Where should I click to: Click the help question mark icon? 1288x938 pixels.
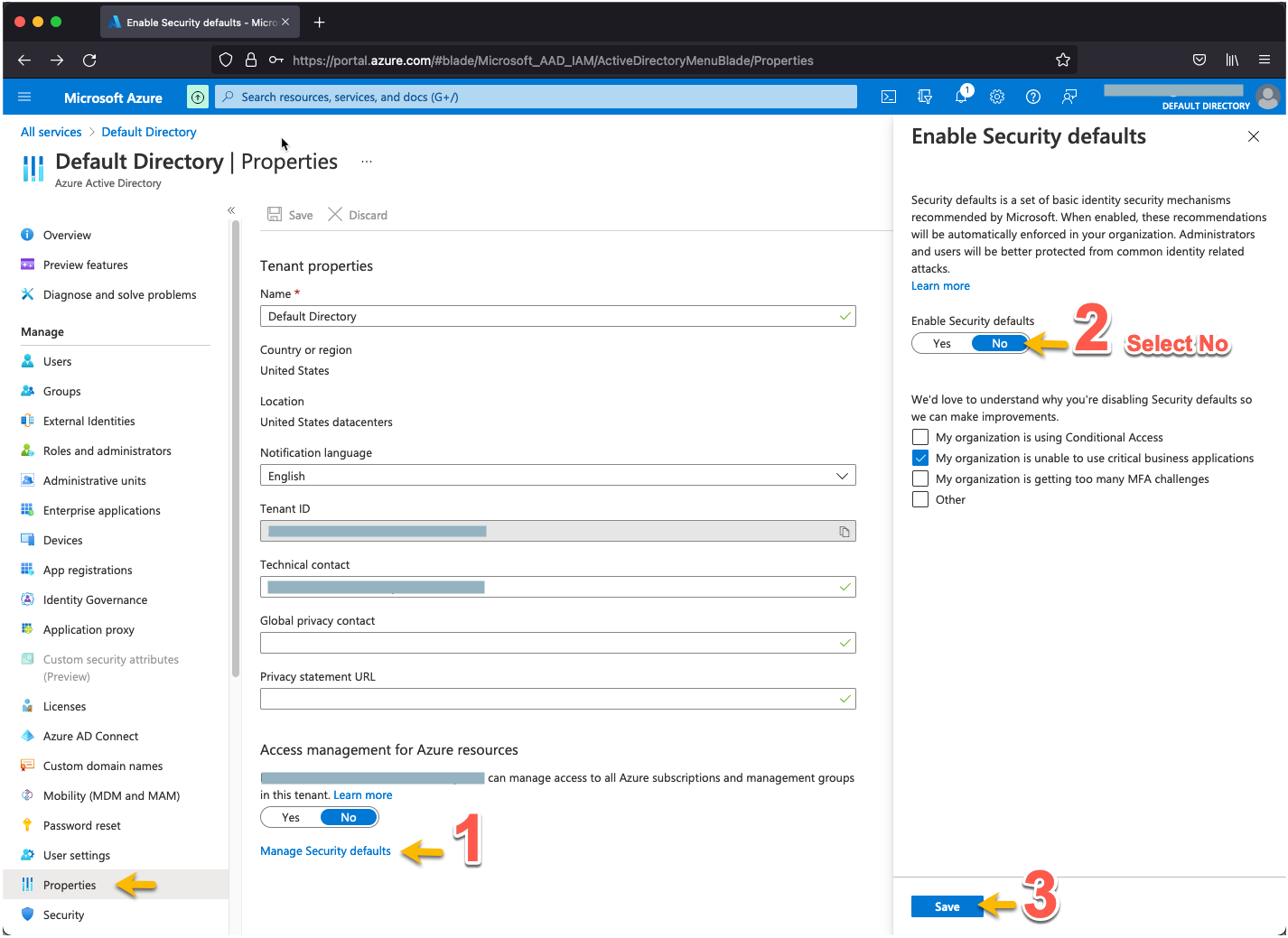pyautogui.click(x=1033, y=97)
